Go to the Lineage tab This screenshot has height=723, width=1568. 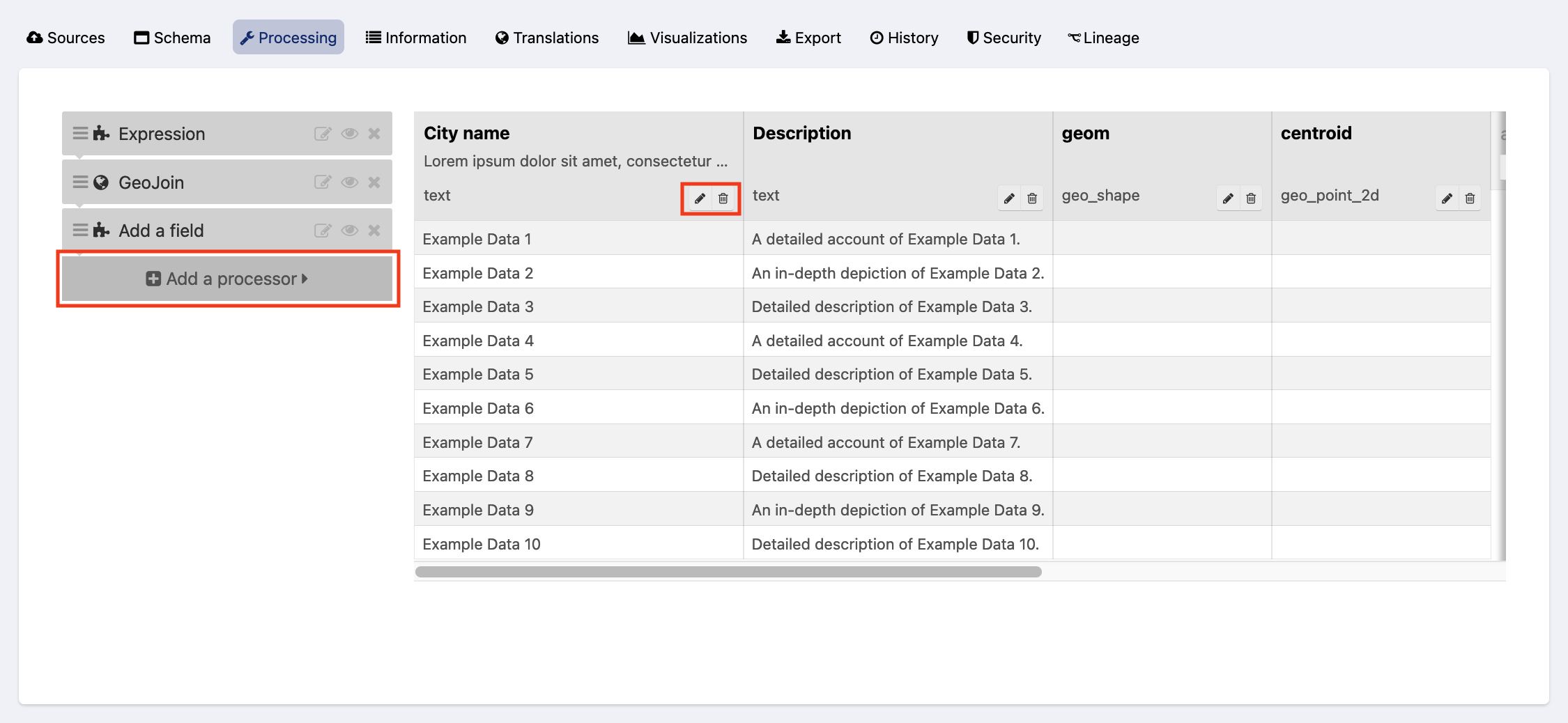tap(1103, 38)
